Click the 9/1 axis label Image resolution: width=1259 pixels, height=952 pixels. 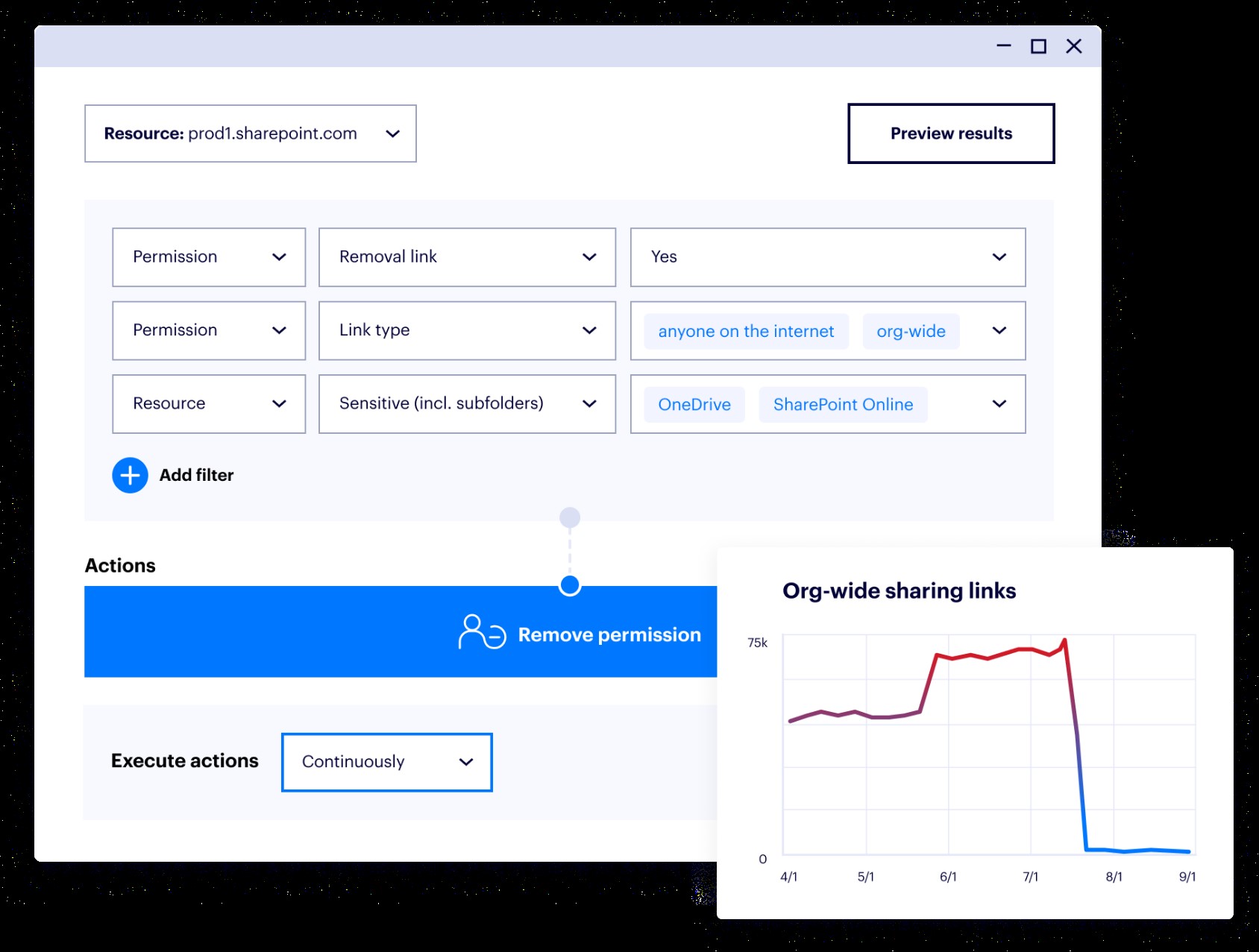tap(1187, 877)
